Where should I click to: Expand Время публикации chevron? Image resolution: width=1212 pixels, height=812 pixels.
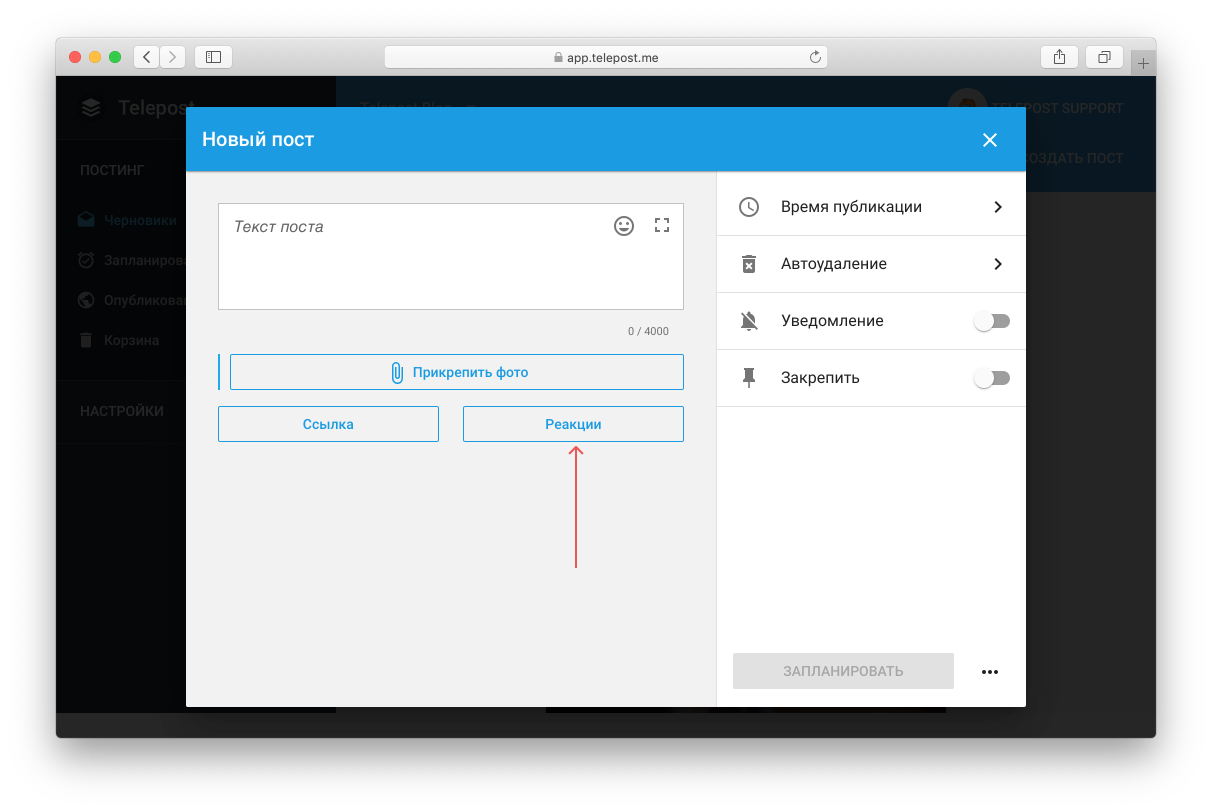(x=998, y=207)
